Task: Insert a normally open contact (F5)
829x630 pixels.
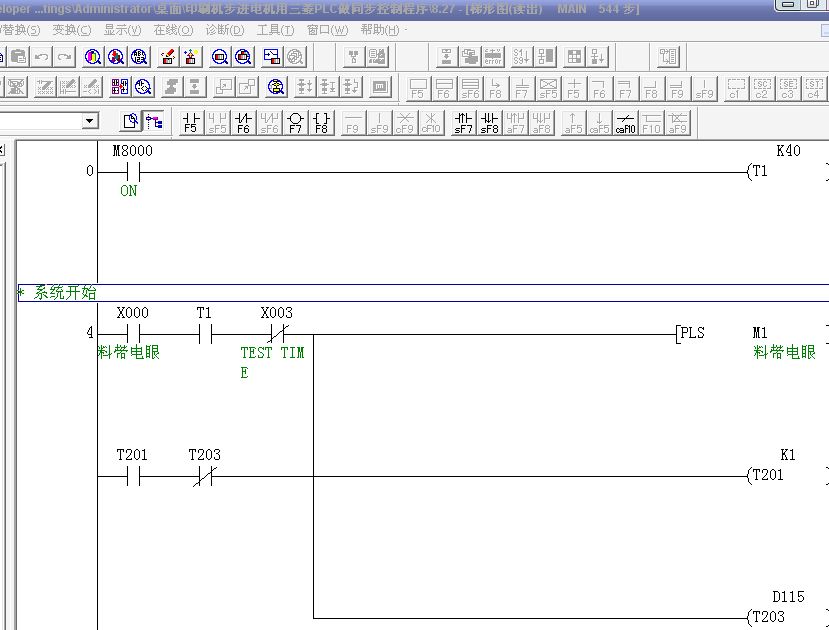Action: [x=191, y=122]
